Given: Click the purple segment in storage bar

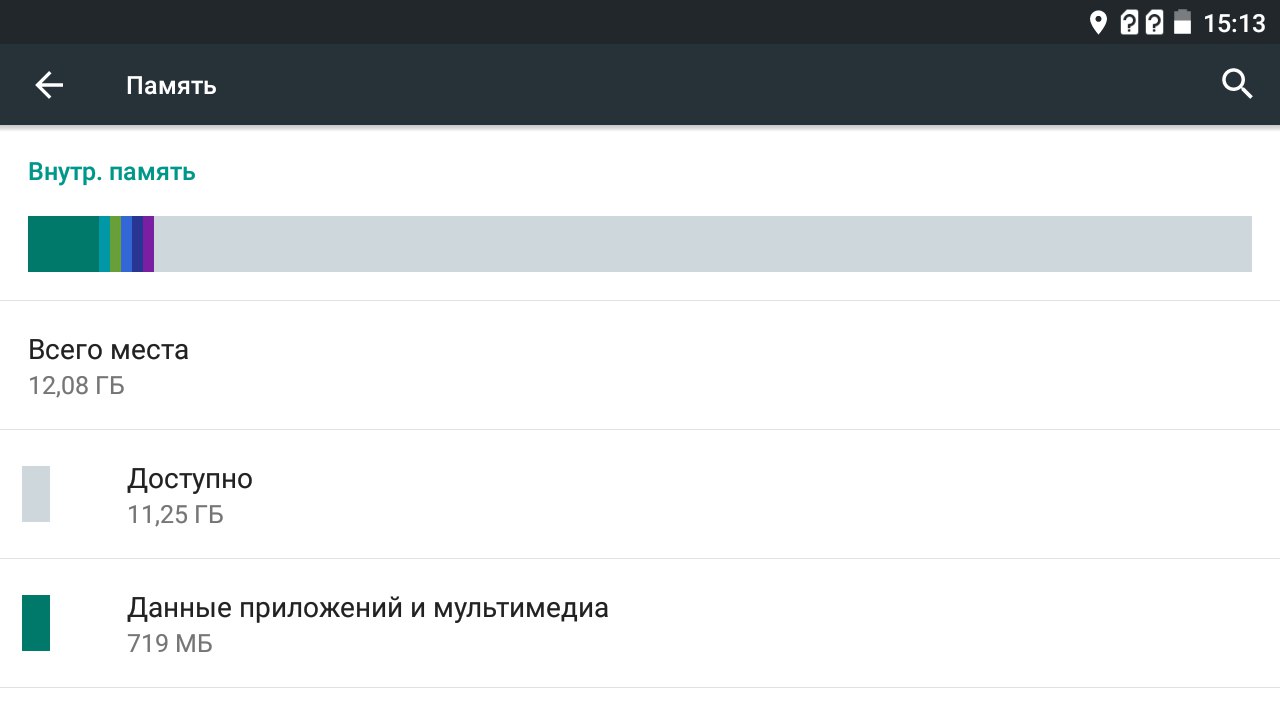Looking at the screenshot, I should coord(148,244).
